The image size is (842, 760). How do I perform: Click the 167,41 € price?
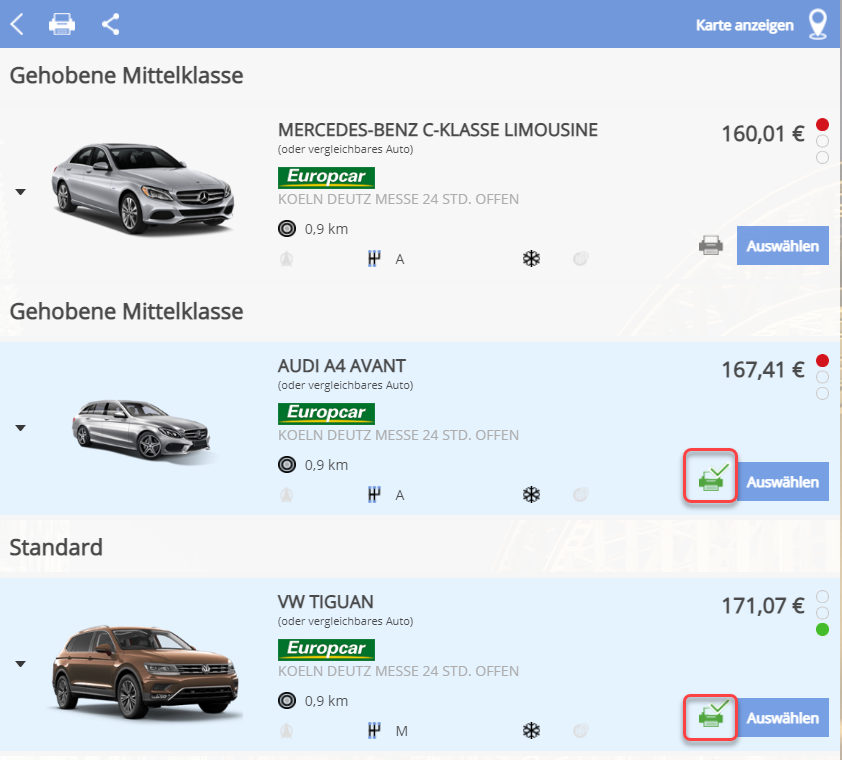pyautogui.click(x=763, y=370)
